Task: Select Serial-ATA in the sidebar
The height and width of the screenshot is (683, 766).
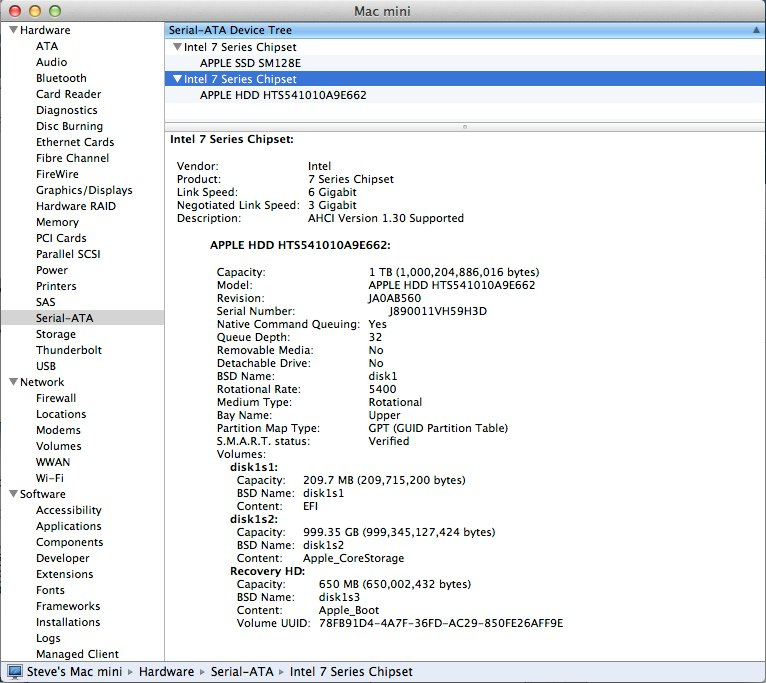Action: 64,318
